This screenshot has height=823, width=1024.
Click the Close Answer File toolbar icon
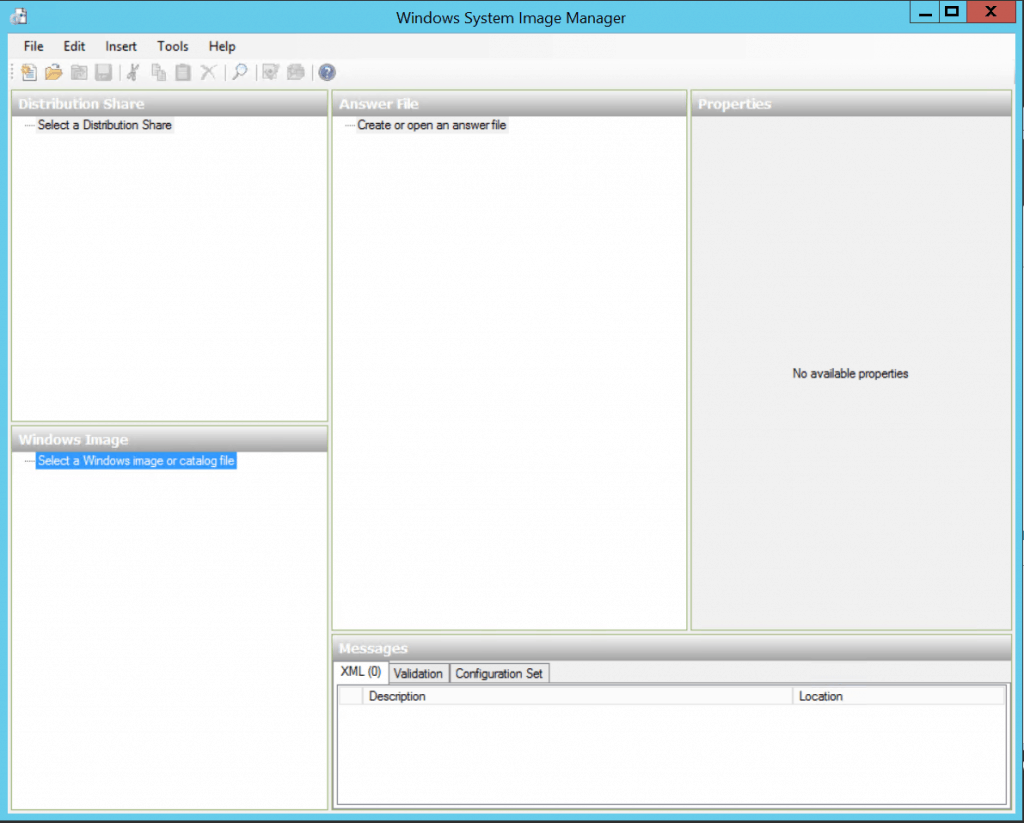[79, 73]
